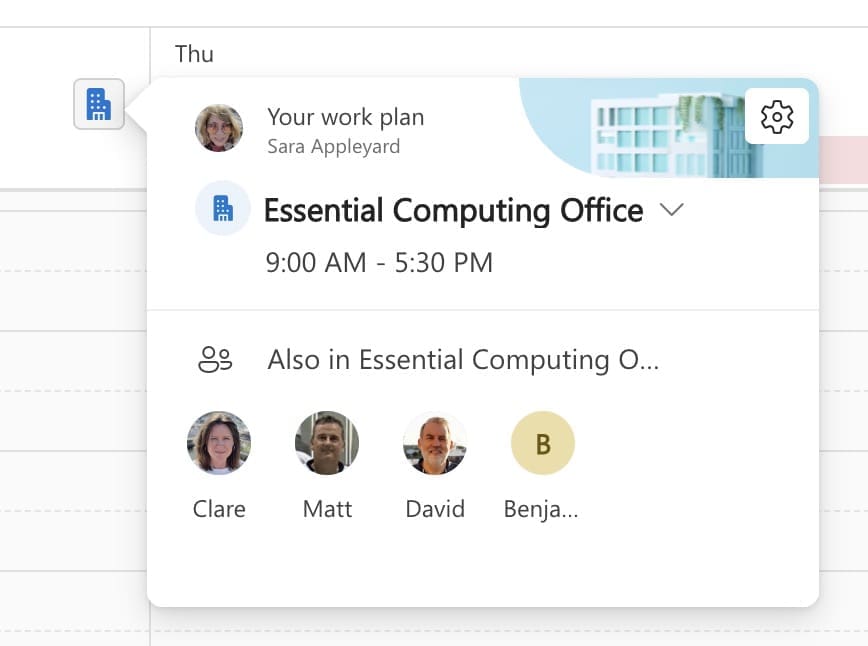Screen dimensions: 868x646
Task: Select the Thu day header
Action: pos(196,54)
